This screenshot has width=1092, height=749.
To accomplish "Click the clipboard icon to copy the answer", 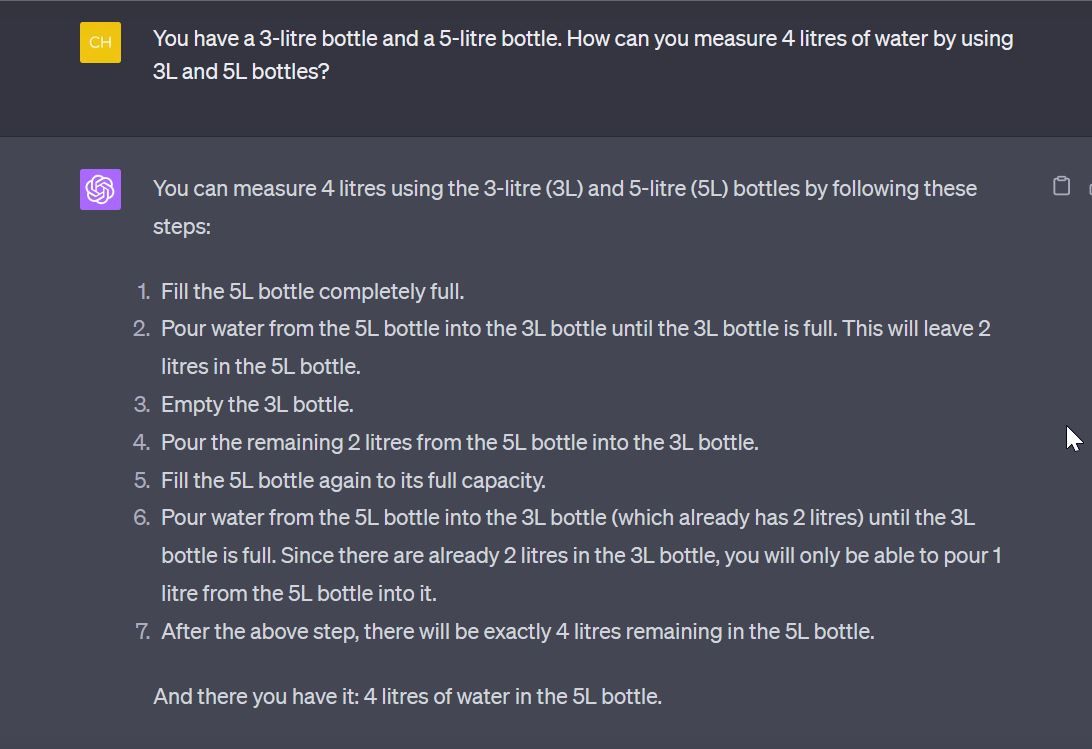I will point(1063,186).
